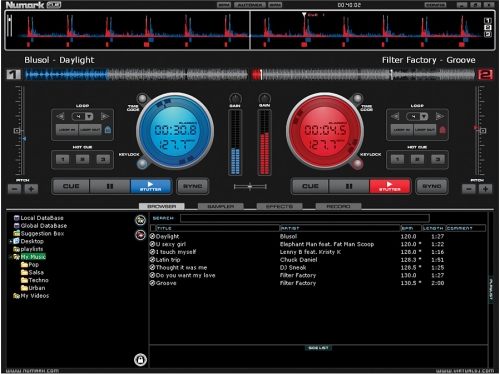The height and width of the screenshot is (374, 500).
Task: Trigger hot cue 1 on deck 1
Action: (63, 159)
